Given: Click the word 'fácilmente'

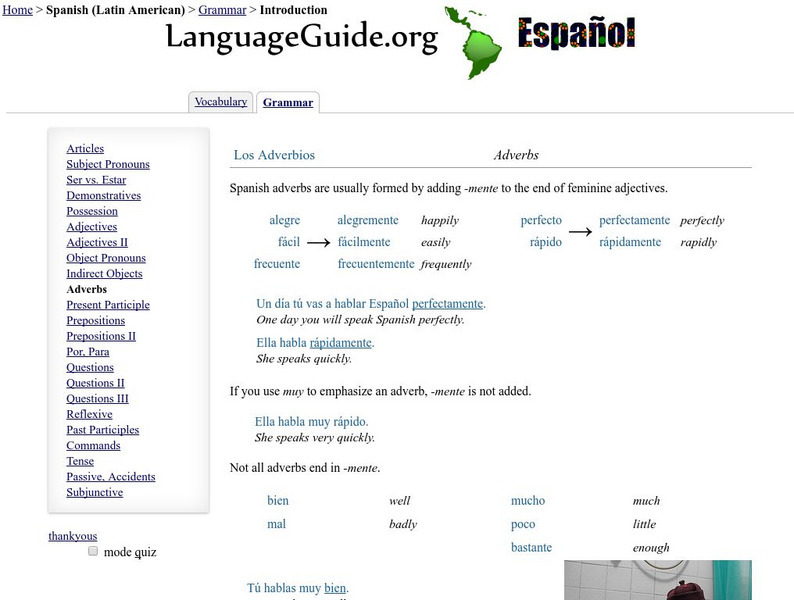Looking at the screenshot, I should coord(364,242).
